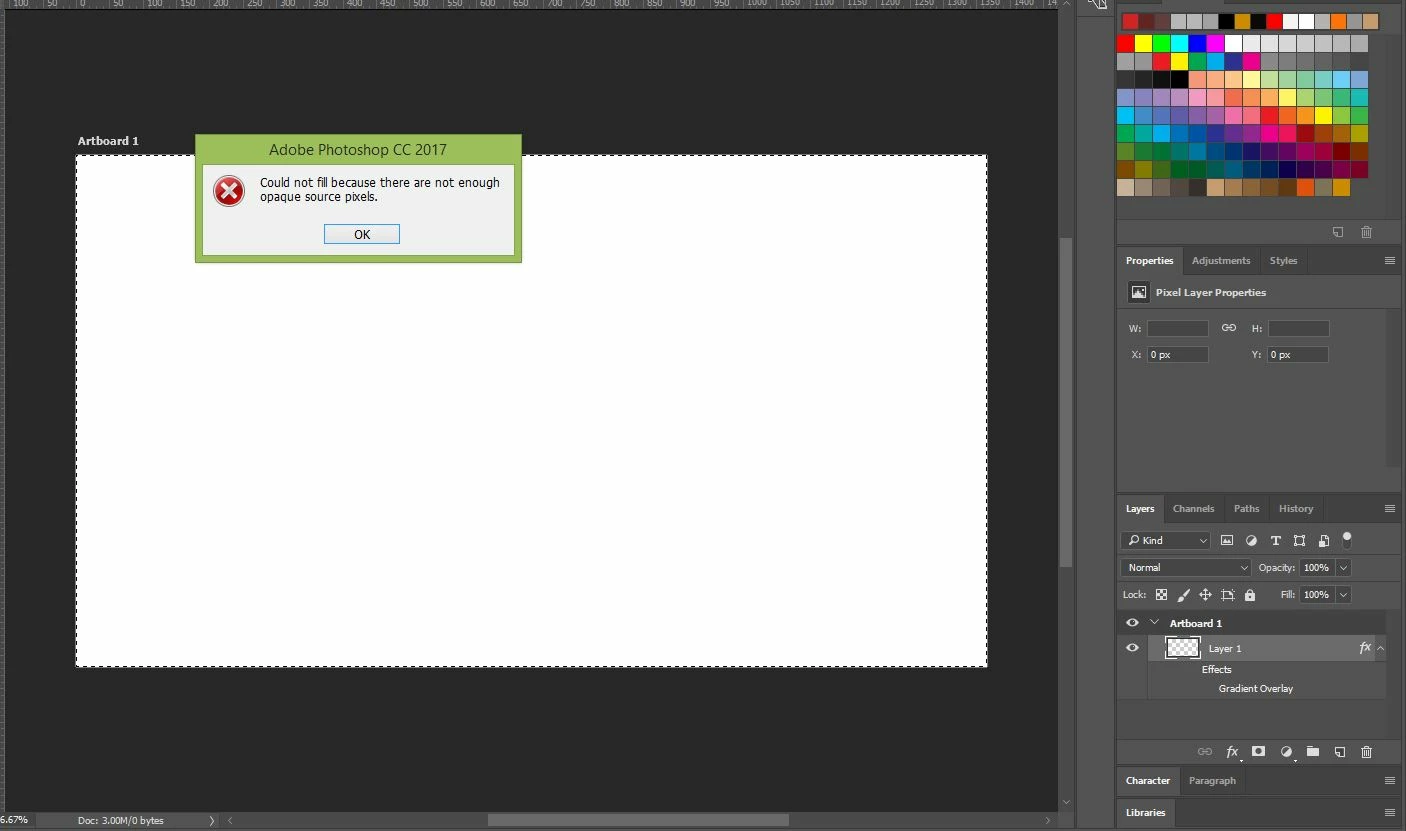Click the Effects row under Layer 1

click(x=1217, y=670)
